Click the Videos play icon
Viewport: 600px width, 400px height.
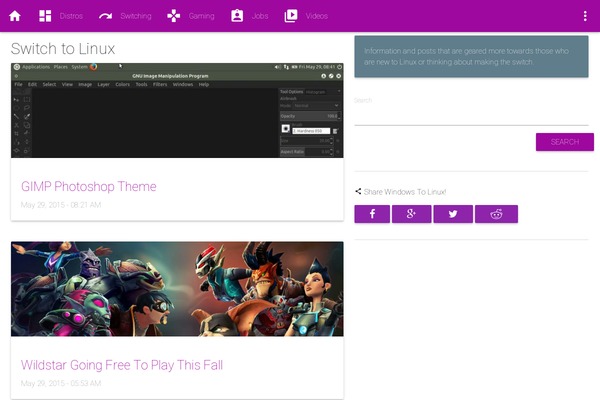(x=291, y=16)
